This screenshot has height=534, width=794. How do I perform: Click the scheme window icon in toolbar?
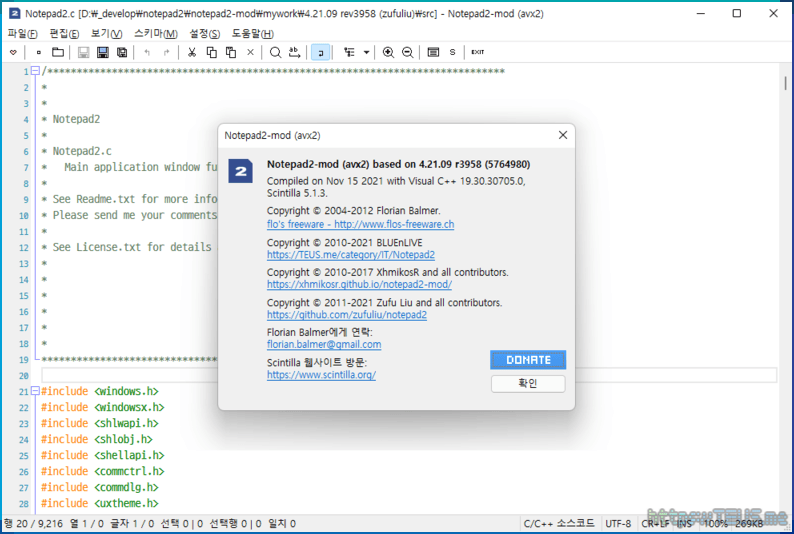[x=433, y=52]
